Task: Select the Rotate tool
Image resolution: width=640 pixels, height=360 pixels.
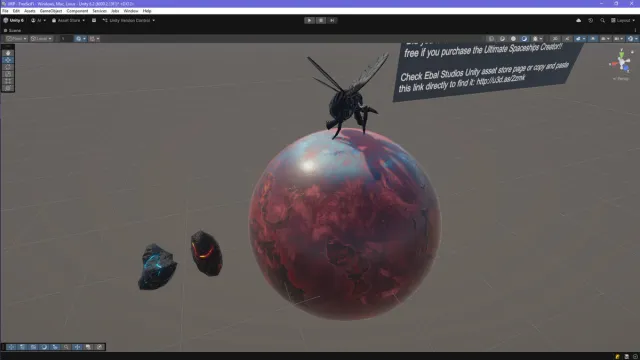Action: click(8, 67)
